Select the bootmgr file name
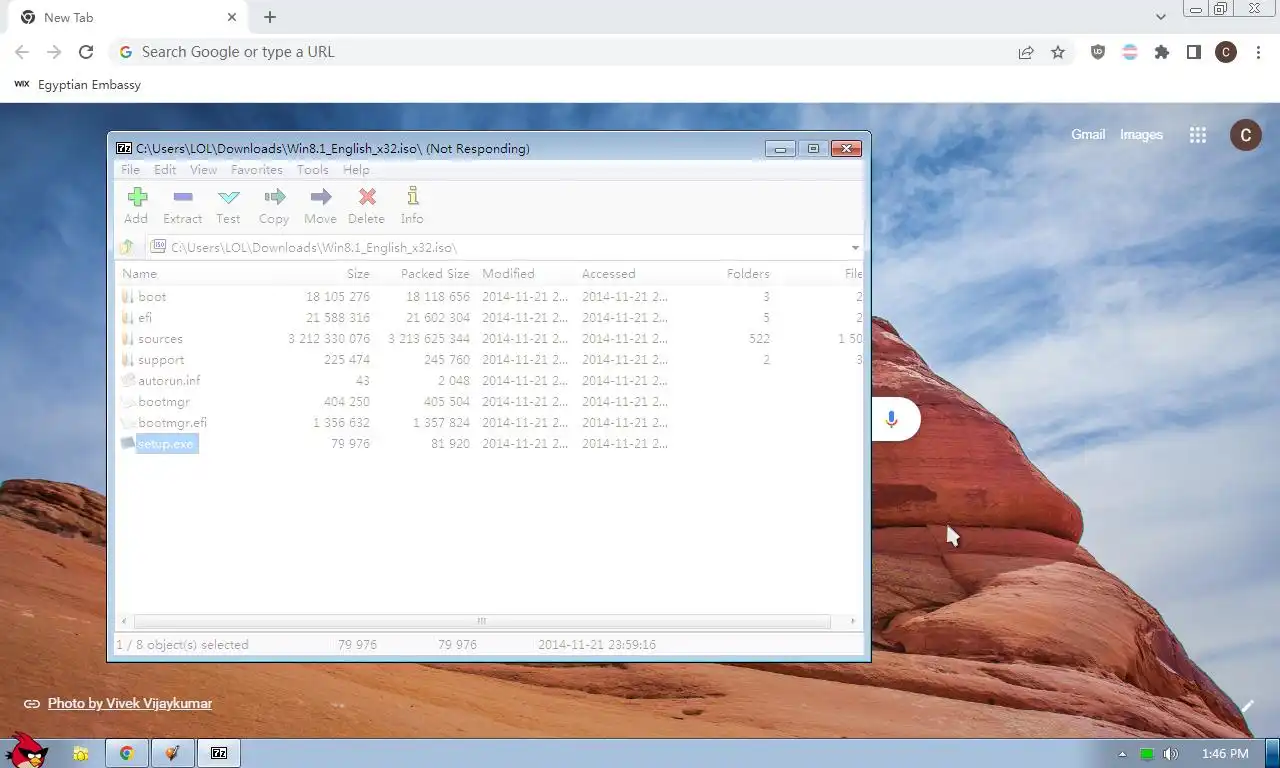 coord(164,401)
